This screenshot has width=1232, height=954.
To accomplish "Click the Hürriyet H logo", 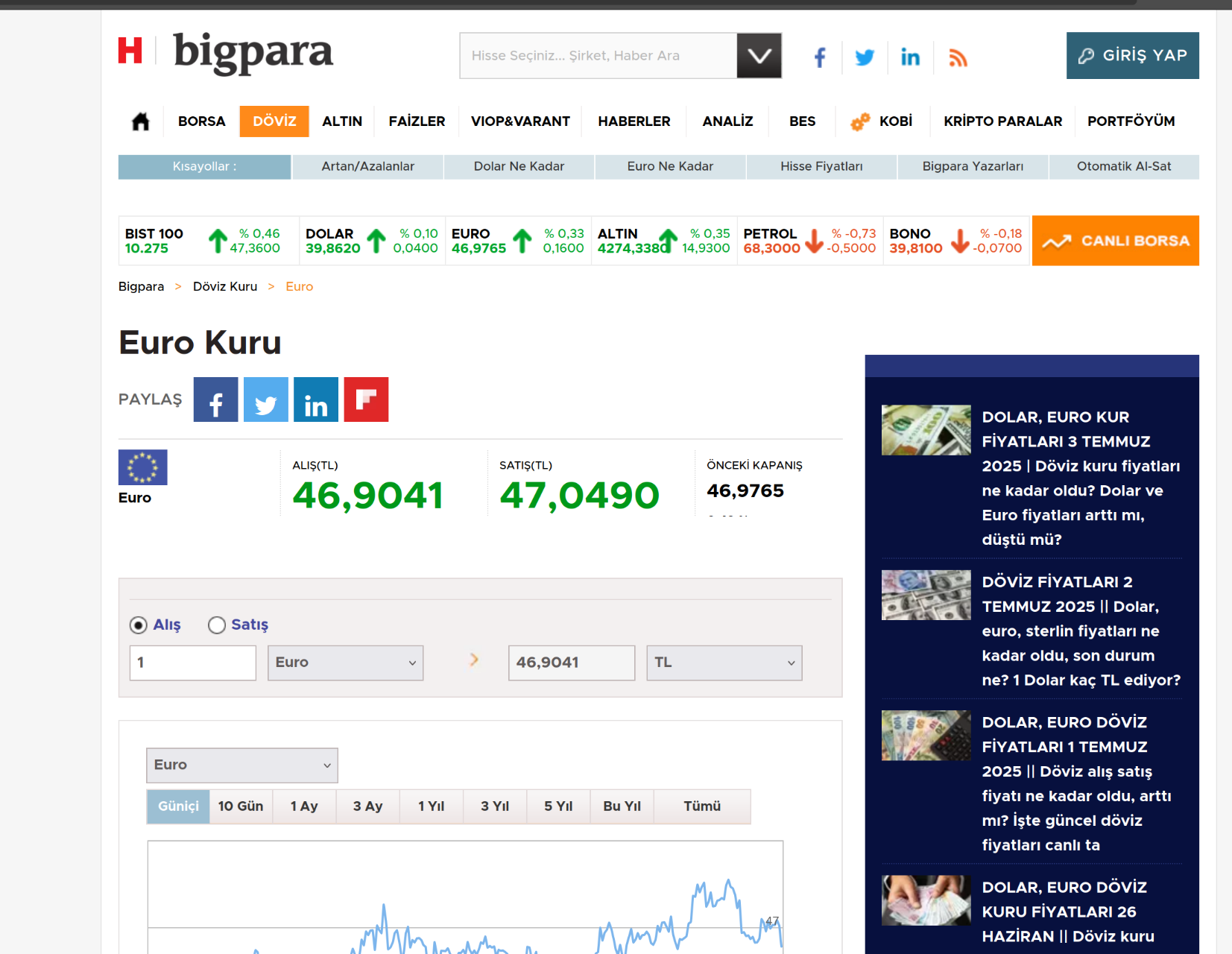I will pos(130,51).
